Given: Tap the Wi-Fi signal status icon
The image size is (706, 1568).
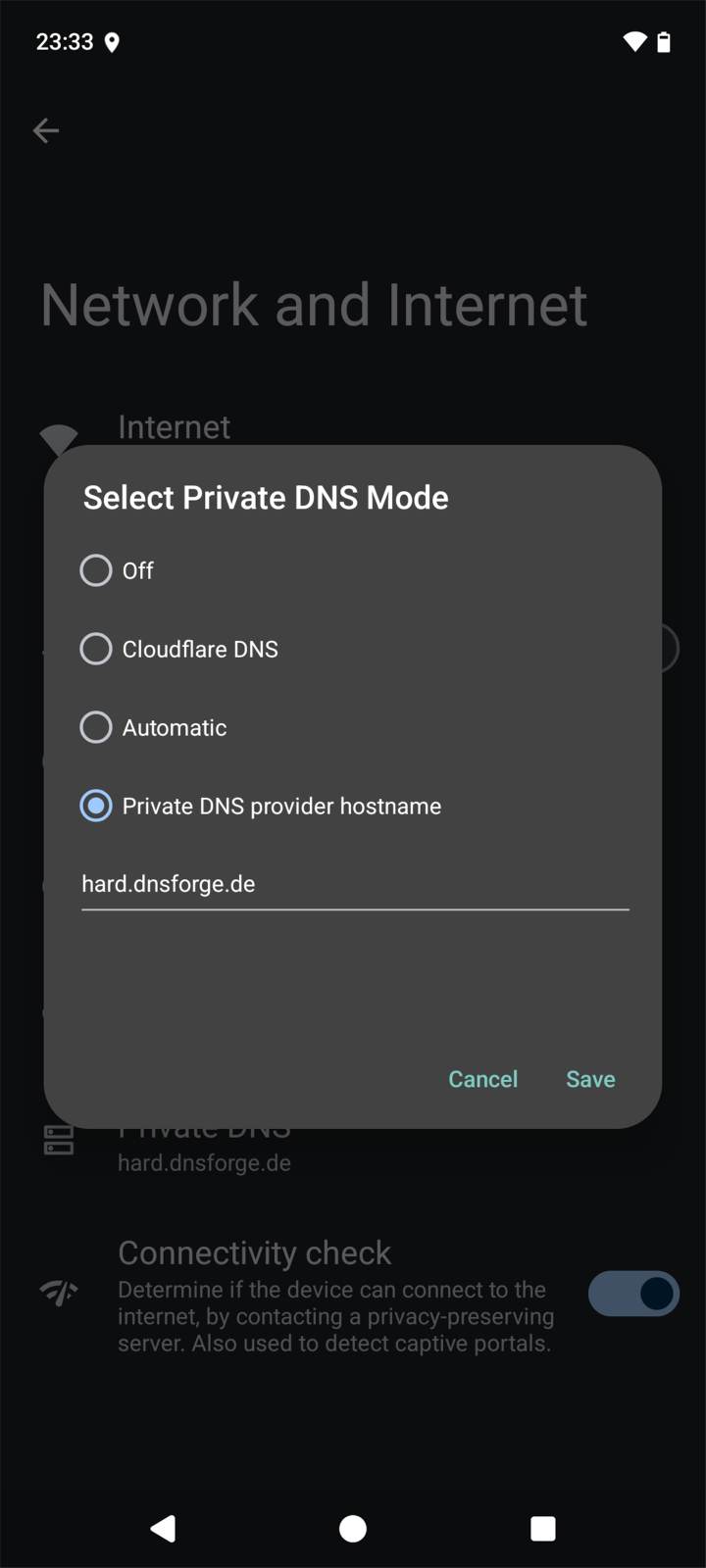Looking at the screenshot, I should pyautogui.click(x=634, y=41).
